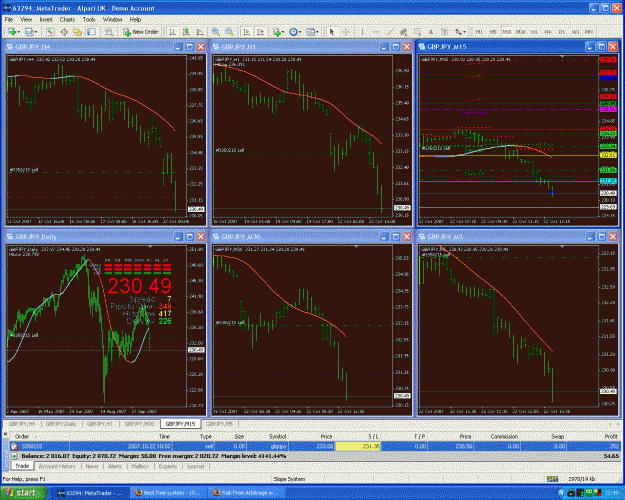This screenshot has width=625, height=500.
Task: Open the Navigator star-folder icon
Action: pyautogui.click(x=77, y=32)
